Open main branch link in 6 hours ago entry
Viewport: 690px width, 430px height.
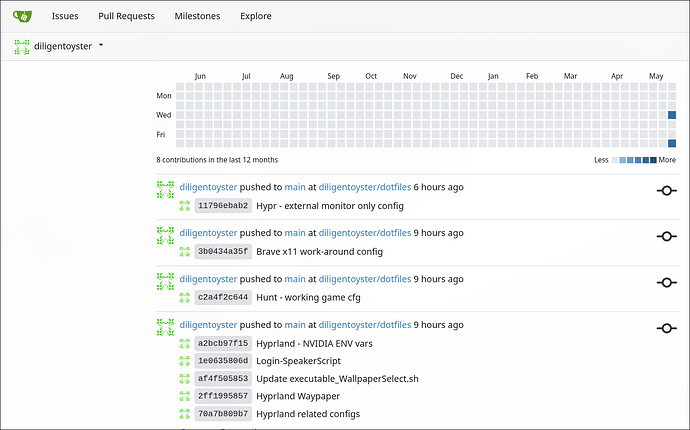(x=295, y=187)
